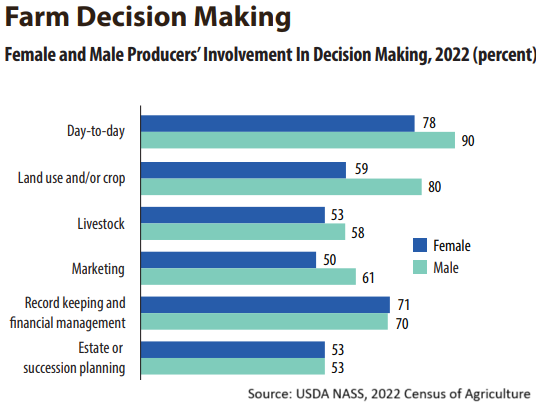Click the Male Land use 80 bar
Viewport: 538px width, 405px height.
[281, 187]
